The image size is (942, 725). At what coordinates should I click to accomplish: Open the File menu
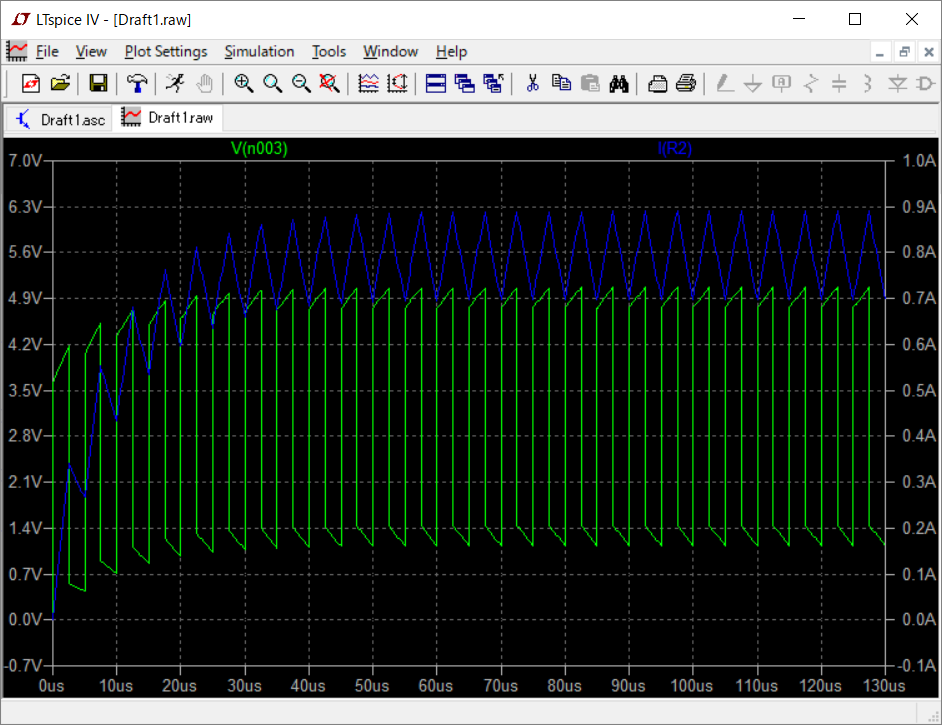pos(47,52)
